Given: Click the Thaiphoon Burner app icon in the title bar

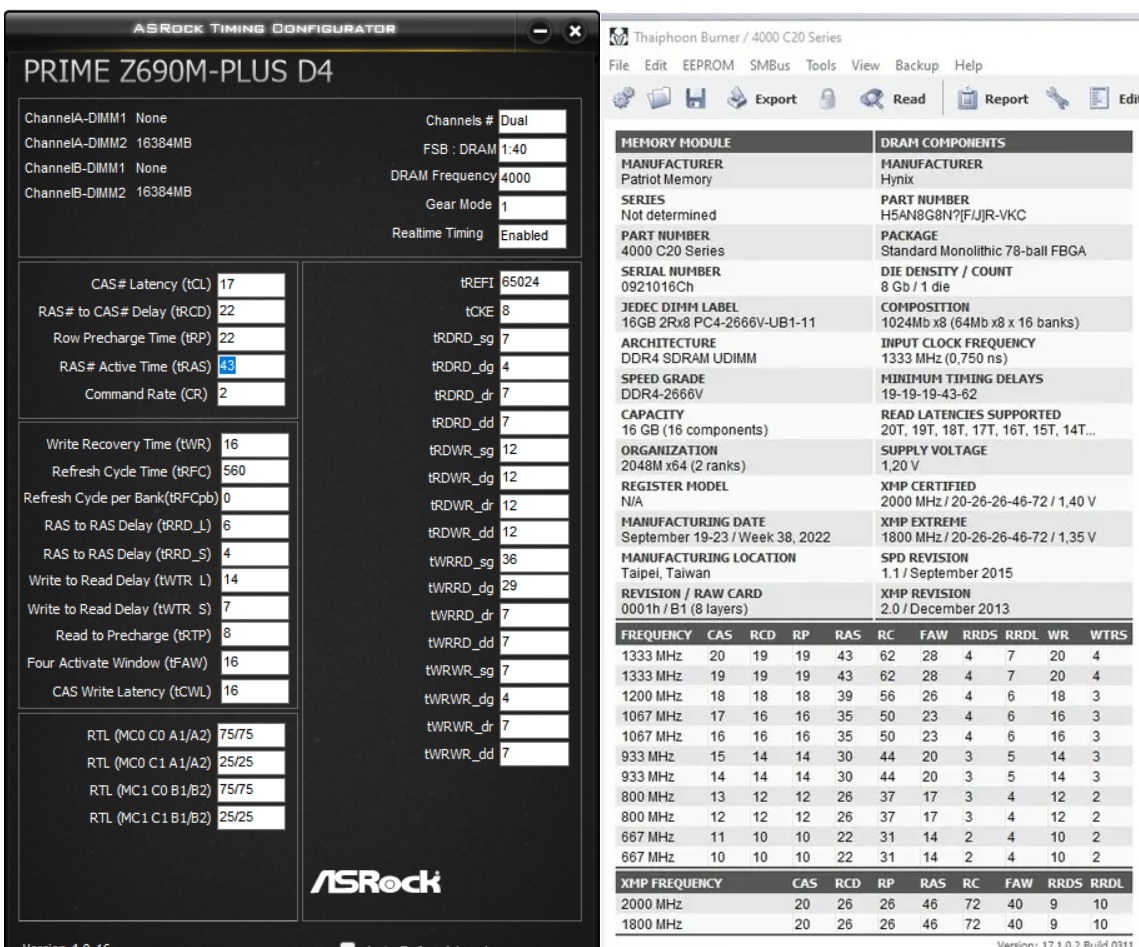Looking at the screenshot, I should (x=618, y=37).
